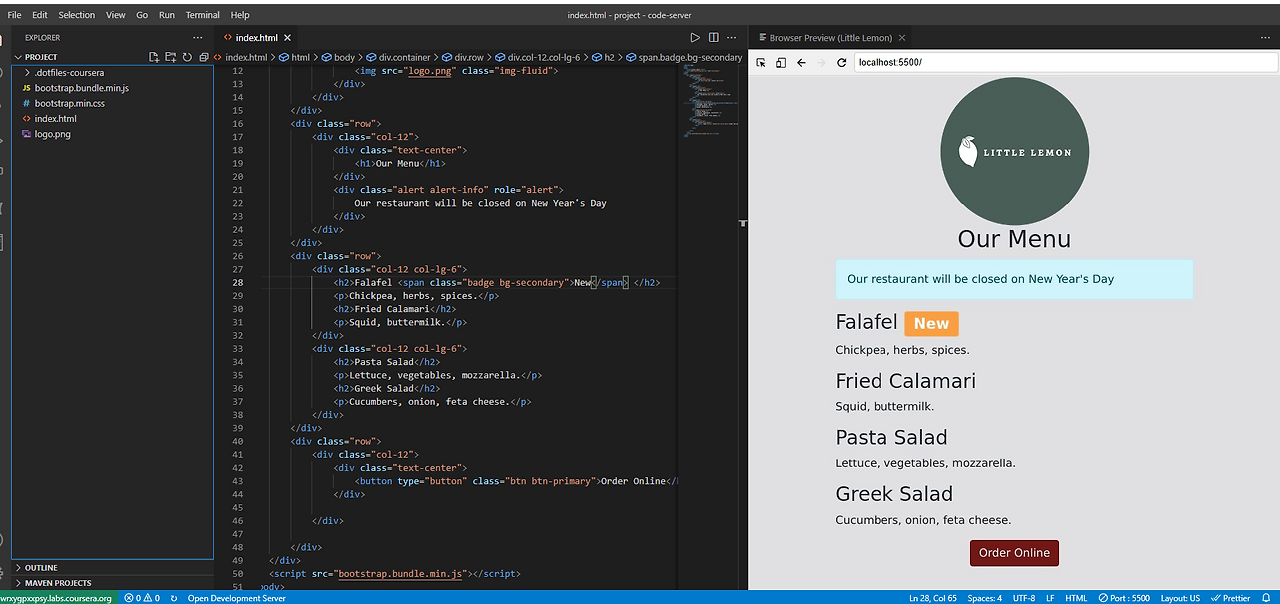Go forward in the browser preview
This screenshot has width=1280, height=604.
(822, 62)
